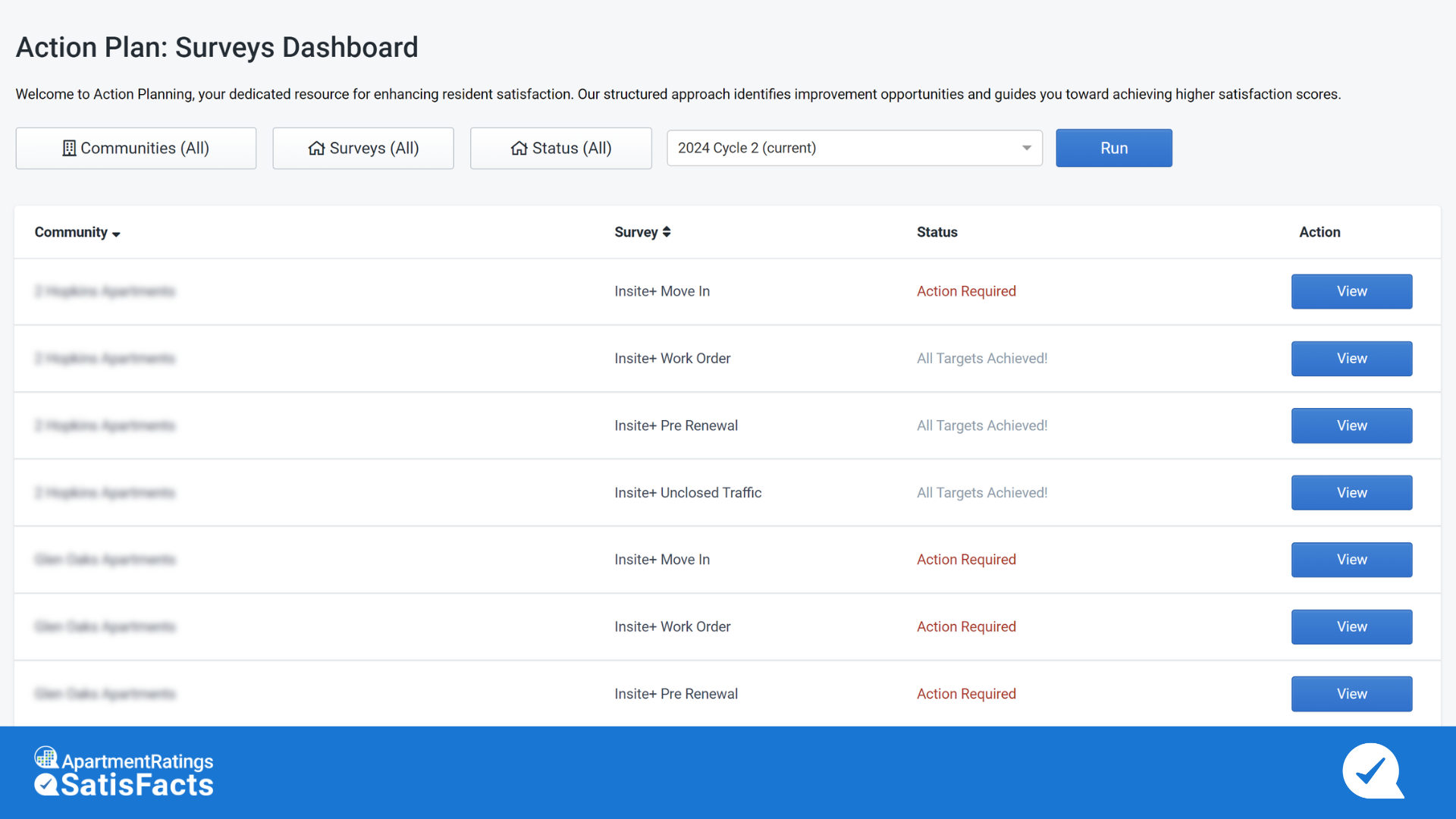The image size is (1456, 819).
Task: Click the ApartmentRatings building logo in footer
Action: 45,757
